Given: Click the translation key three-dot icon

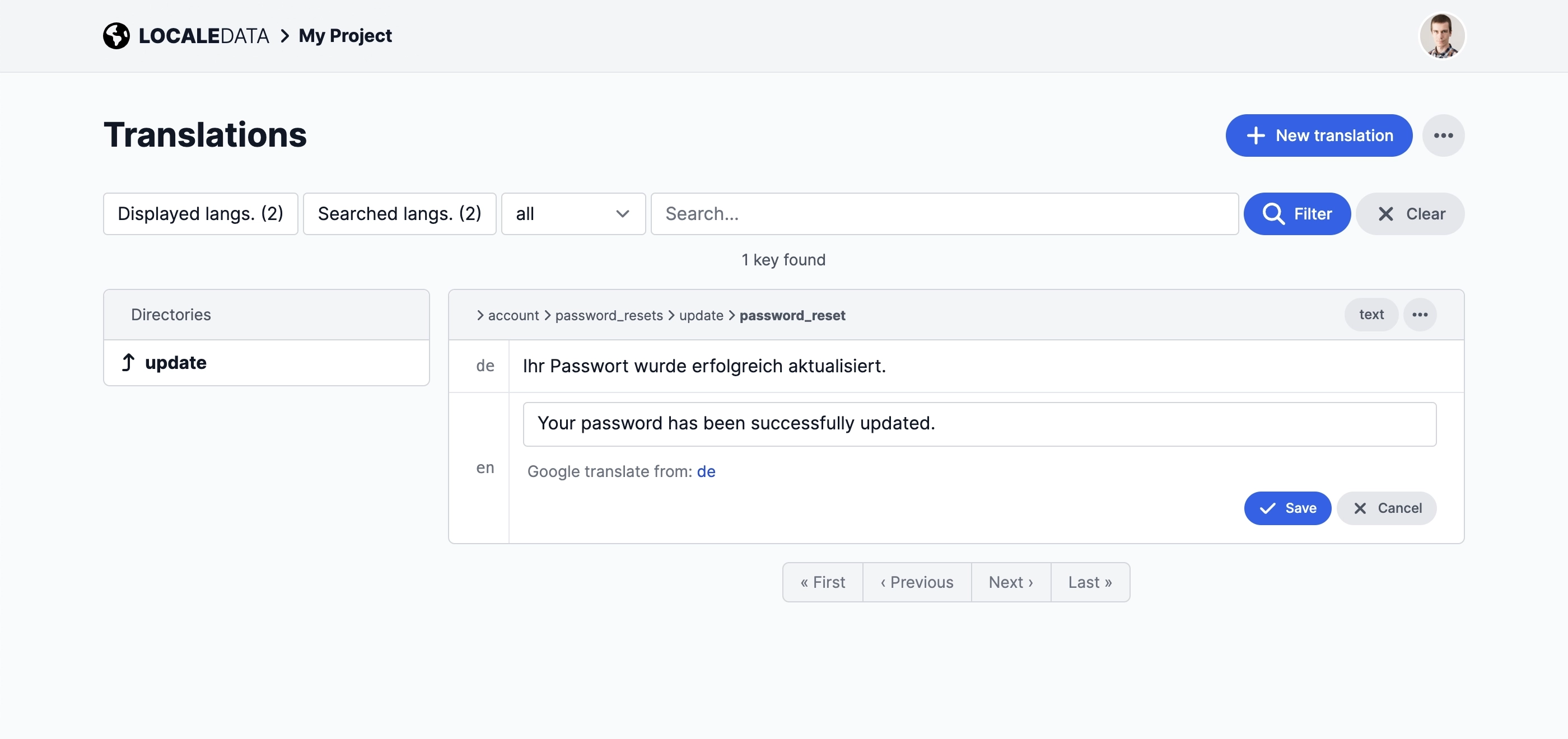Looking at the screenshot, I should 1421,313.
